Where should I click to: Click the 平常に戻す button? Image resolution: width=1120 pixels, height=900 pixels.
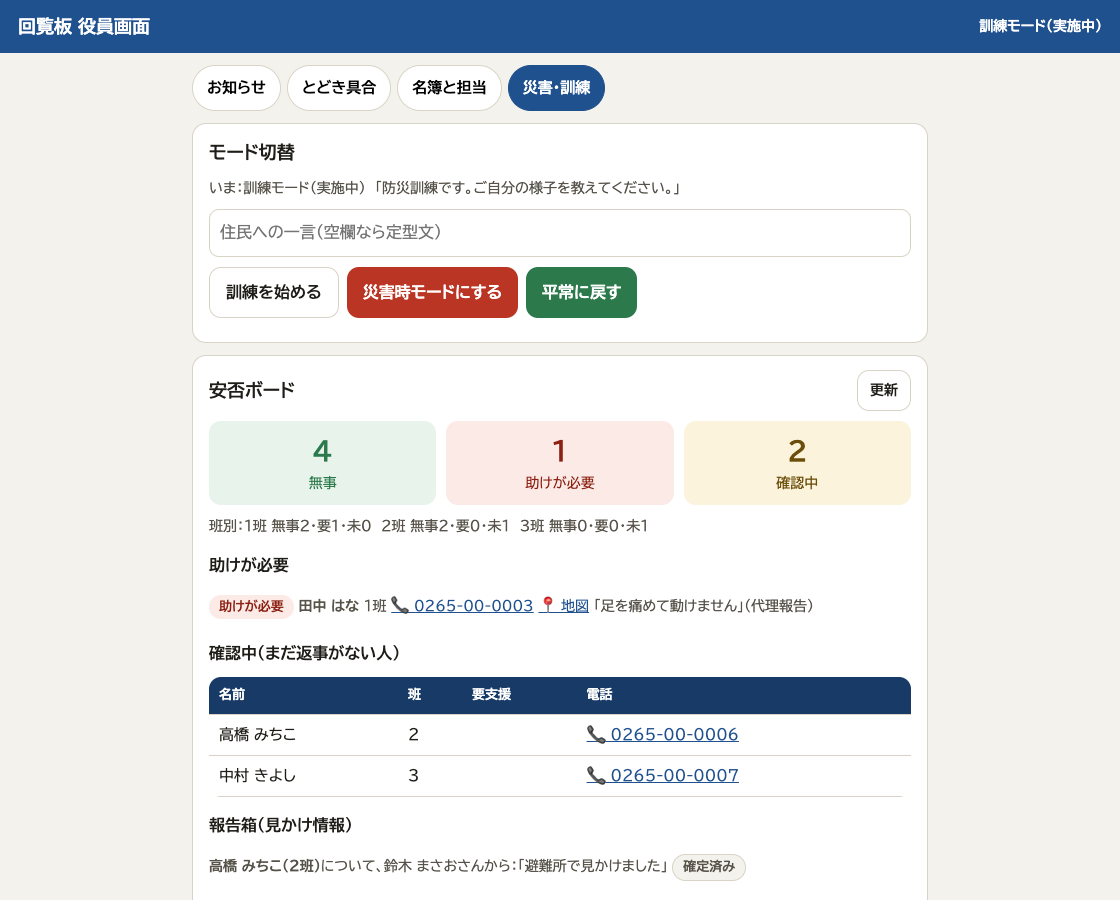click(581, 292)
